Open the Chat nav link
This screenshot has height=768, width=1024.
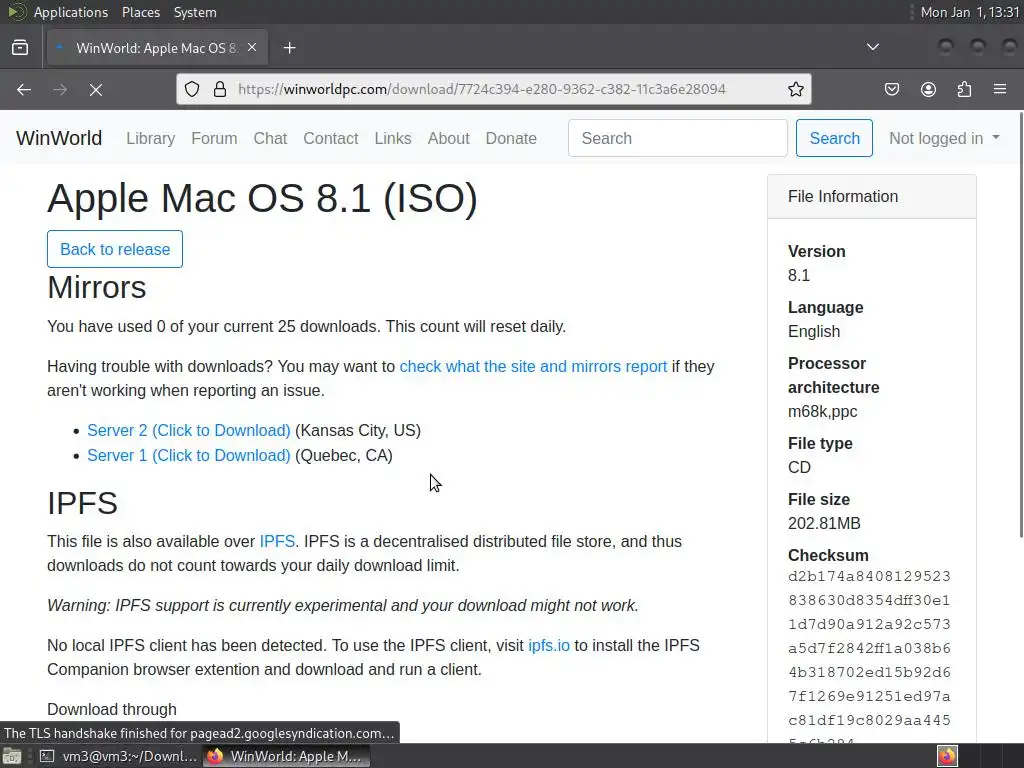click(x=270, y=138)
